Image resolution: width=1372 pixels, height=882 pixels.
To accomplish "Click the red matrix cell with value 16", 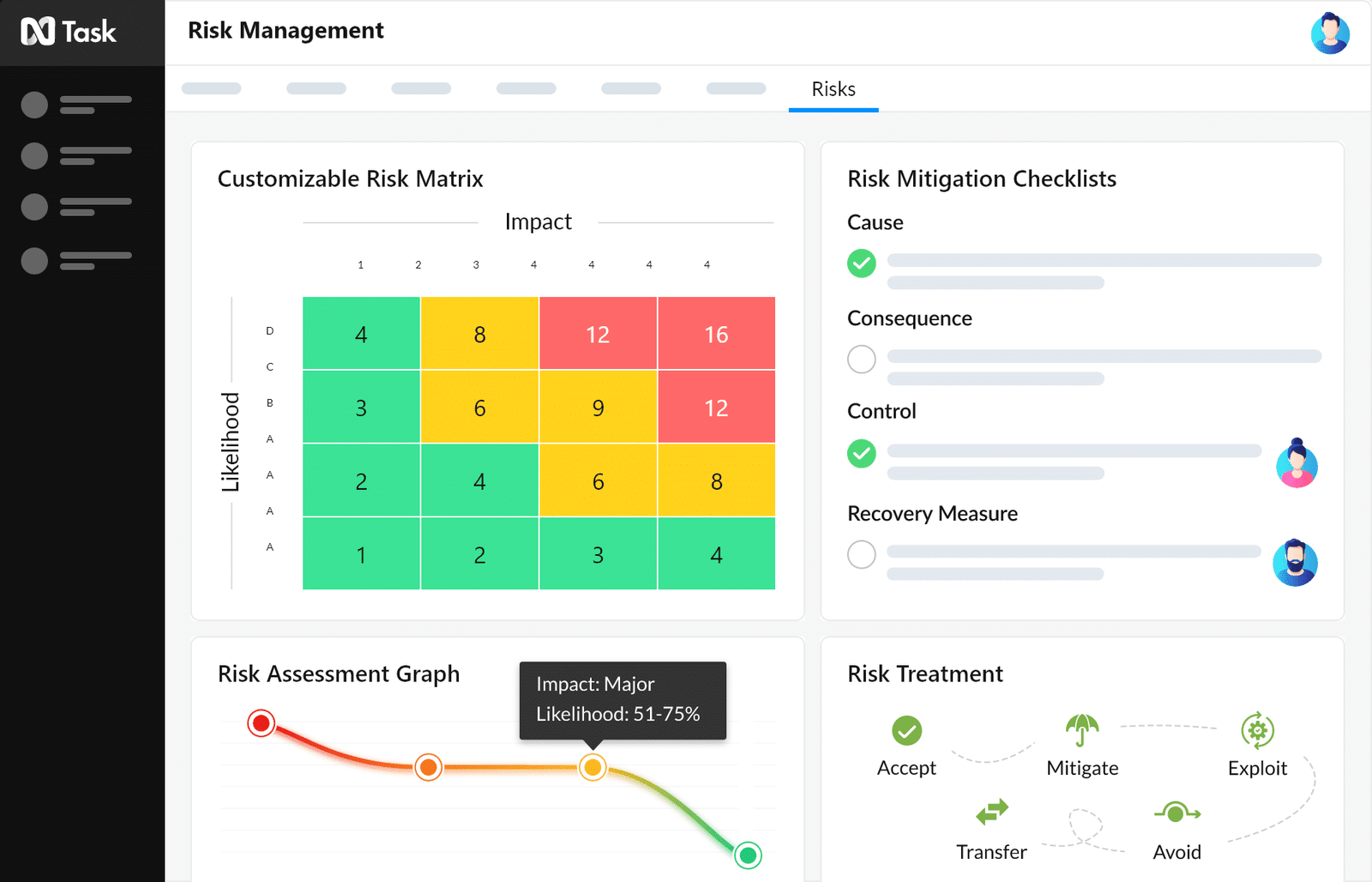I will pos(716,334).
